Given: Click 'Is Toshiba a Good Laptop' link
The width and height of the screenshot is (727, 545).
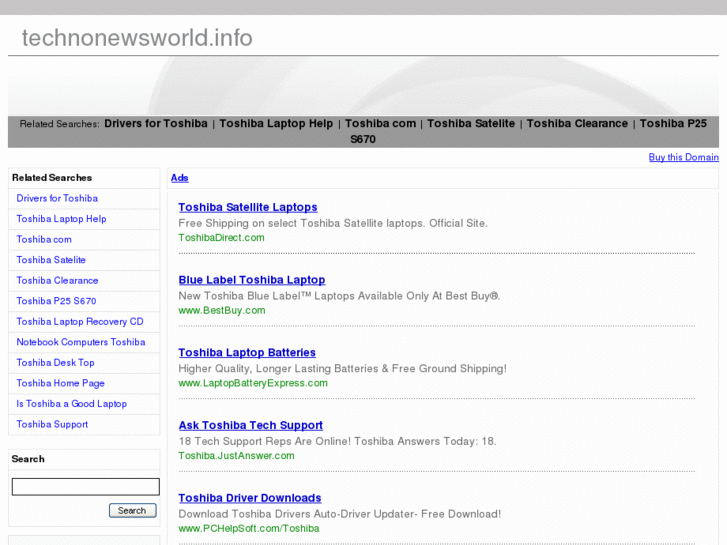Looking at the screenshot, I should coord(71,404).
